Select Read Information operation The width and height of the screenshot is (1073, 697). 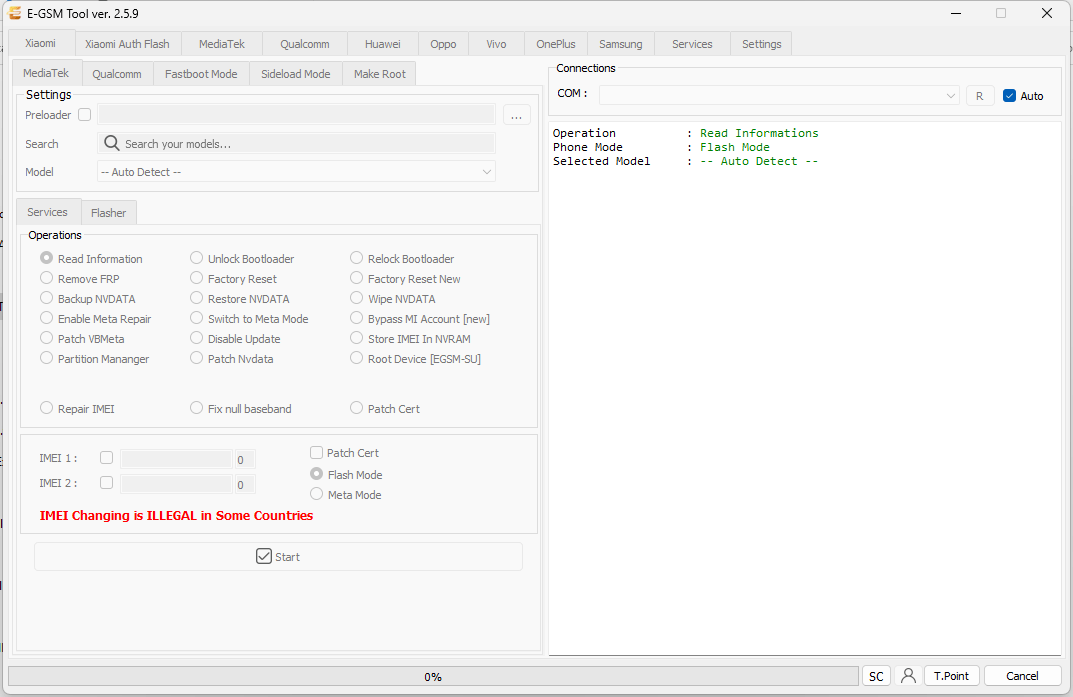click(47, 257)
